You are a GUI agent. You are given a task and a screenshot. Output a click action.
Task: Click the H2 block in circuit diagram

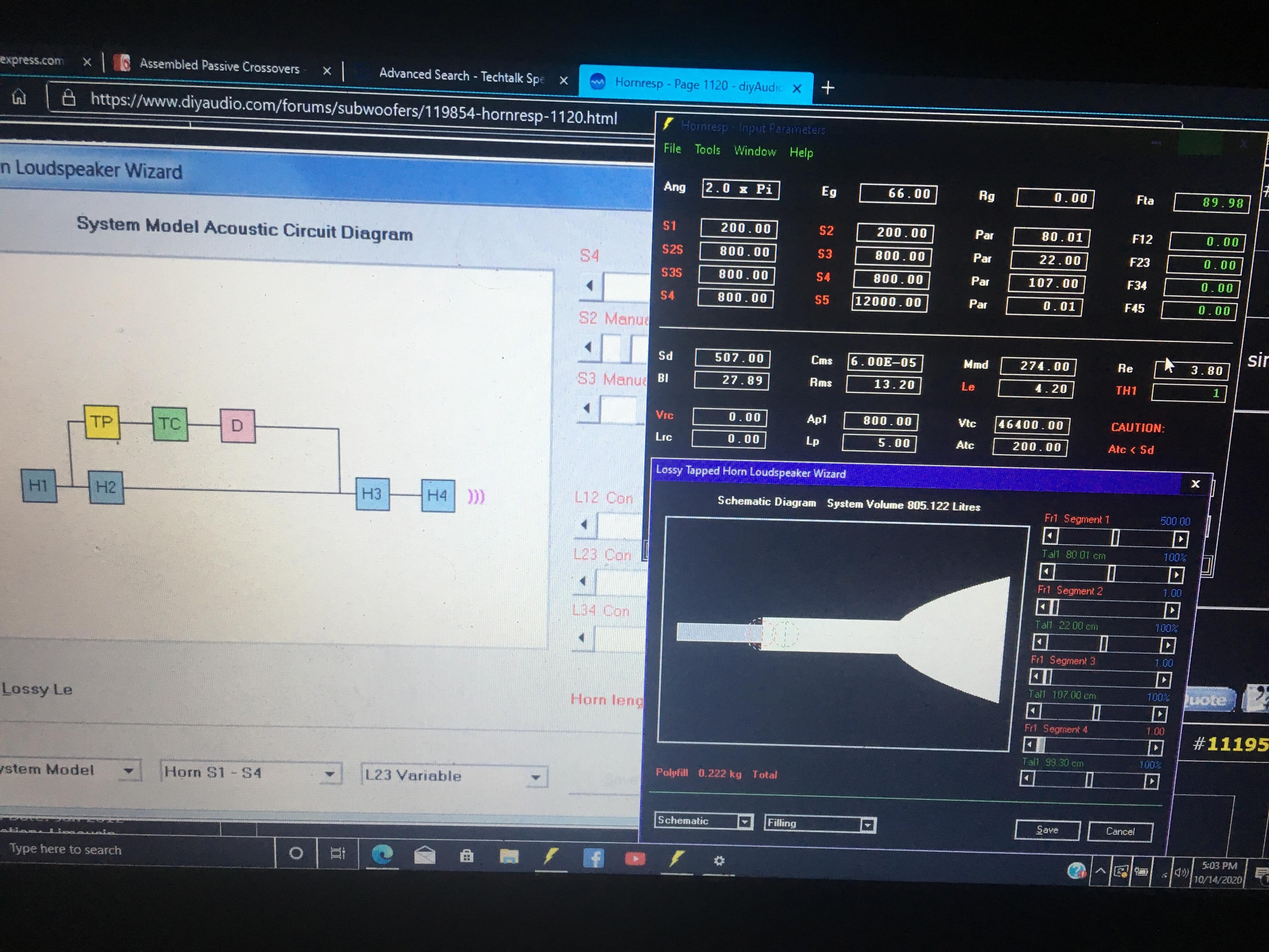click(x=106, y=488)
